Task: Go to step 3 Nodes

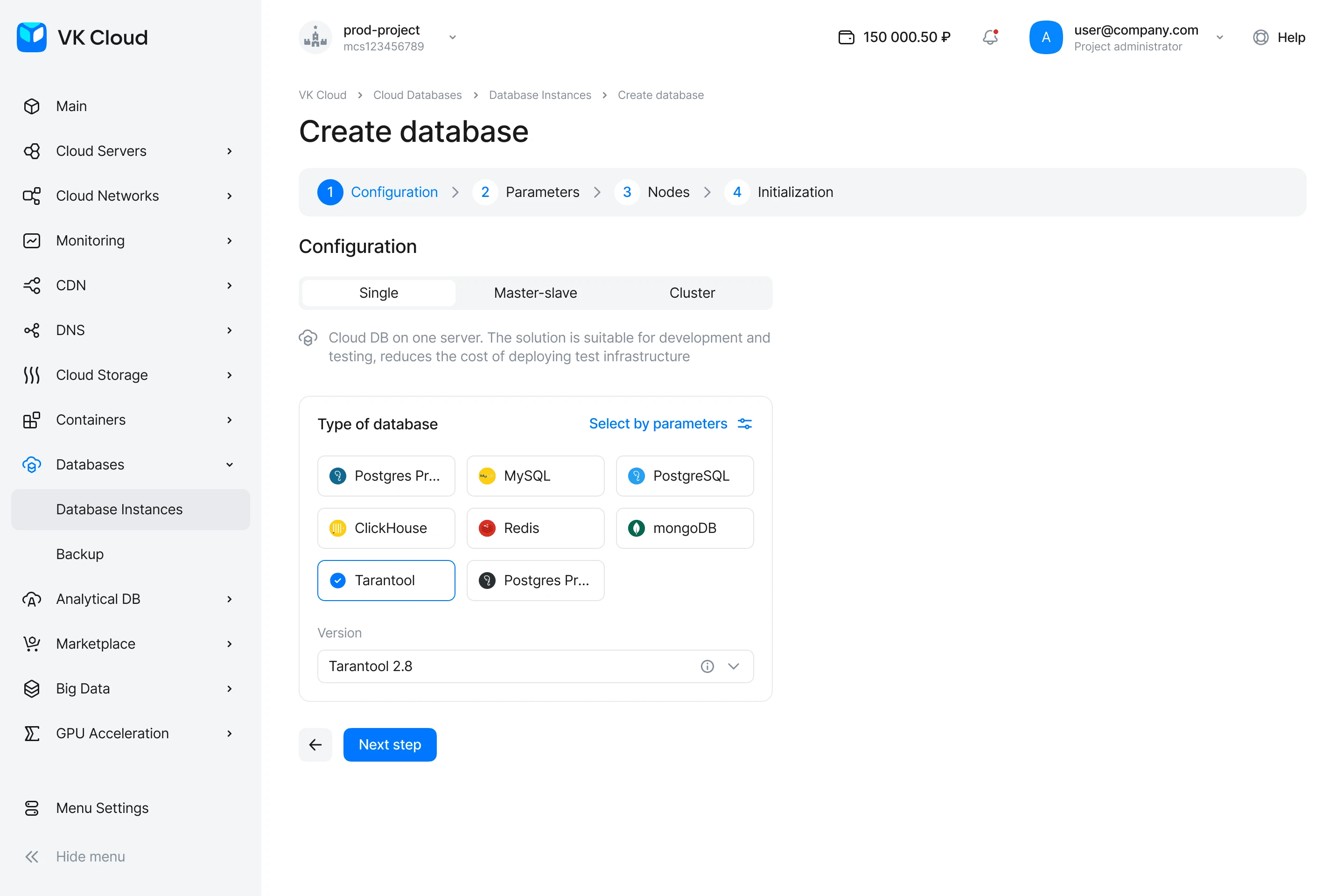Action: pos(652,192)
